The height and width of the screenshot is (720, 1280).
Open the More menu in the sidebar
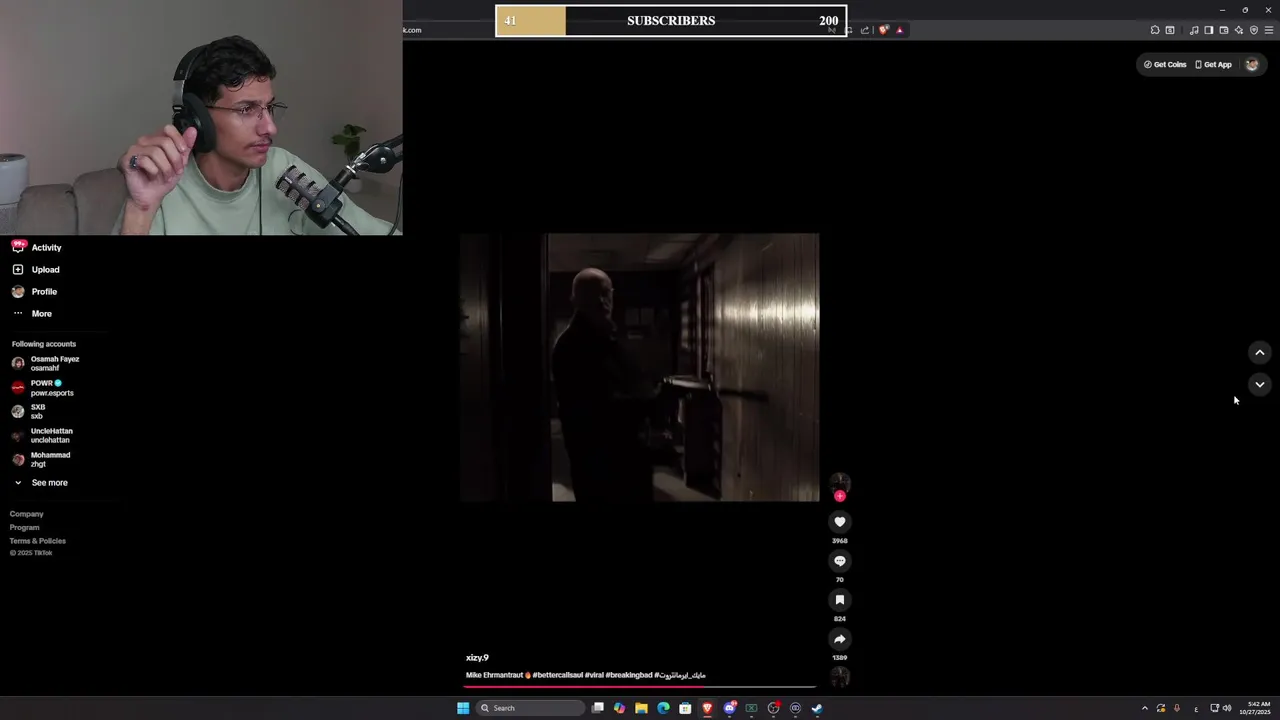click(32, 313)
